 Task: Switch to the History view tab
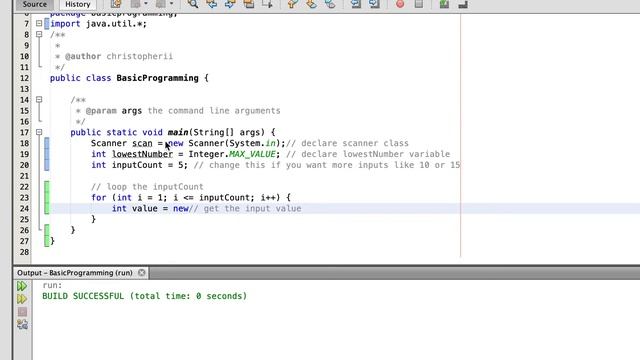click(78, 4)
